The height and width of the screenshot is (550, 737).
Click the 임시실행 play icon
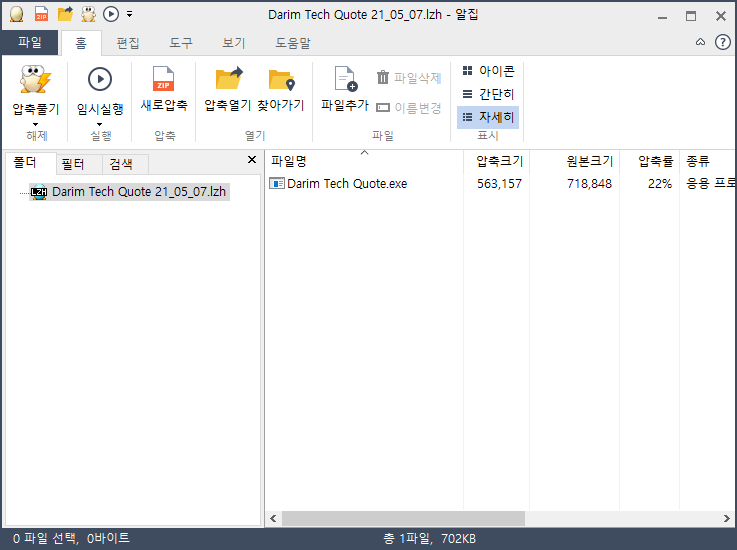click(x=100, y=79)
